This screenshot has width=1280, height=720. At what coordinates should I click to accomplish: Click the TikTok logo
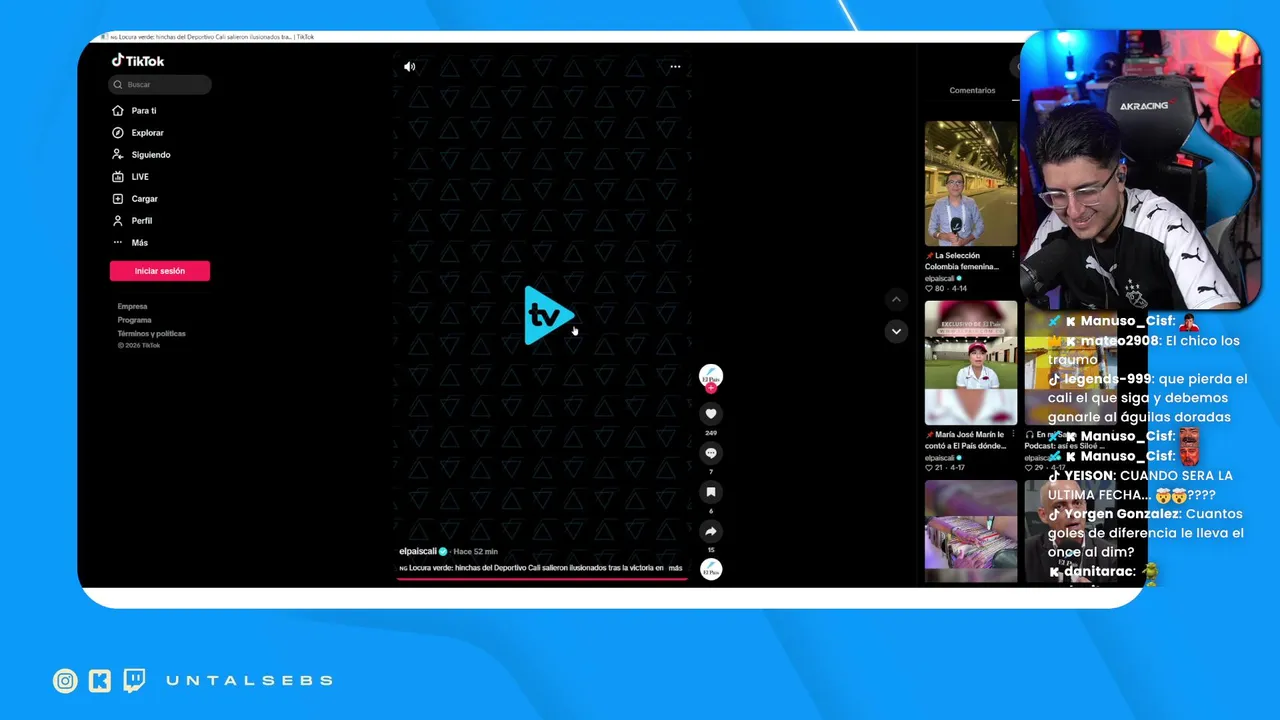(x=138, y=60)
